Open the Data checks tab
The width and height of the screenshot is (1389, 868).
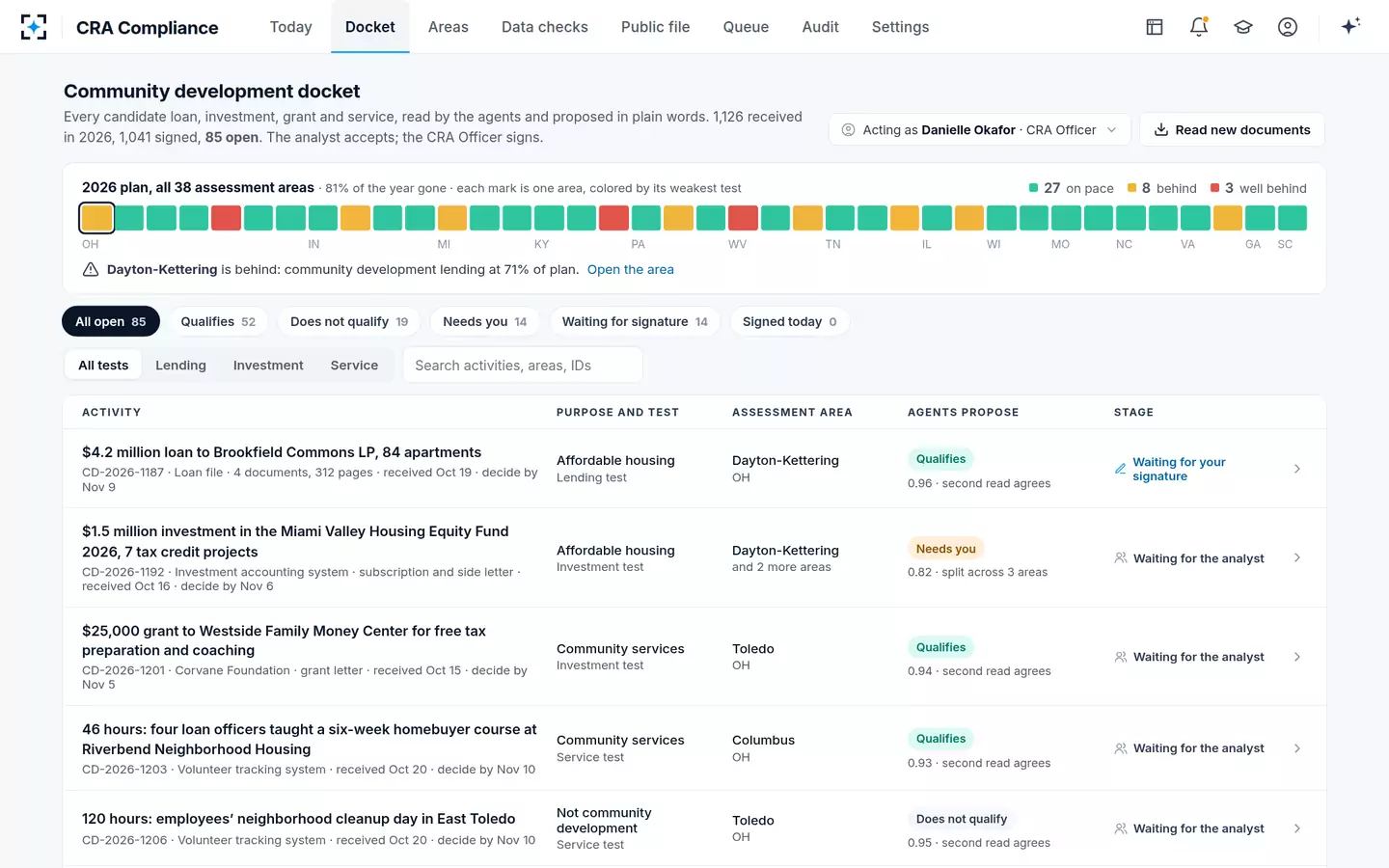(545, 27)
